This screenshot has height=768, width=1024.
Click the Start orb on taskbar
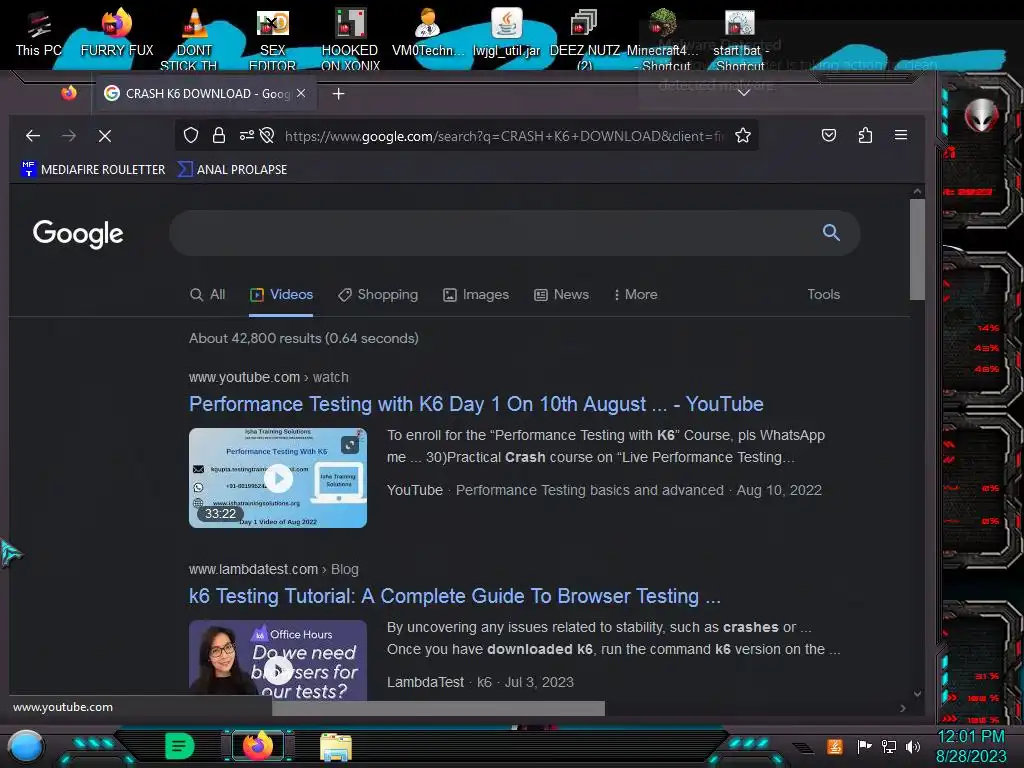tap(26, 747)
